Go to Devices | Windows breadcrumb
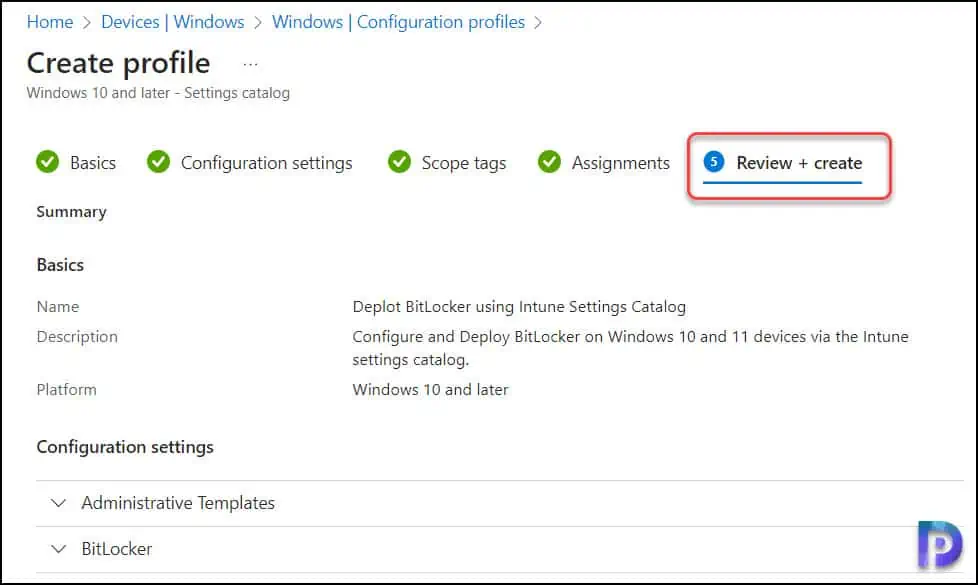The width and height of the screenshot is (978, 585). pos(173,22)
